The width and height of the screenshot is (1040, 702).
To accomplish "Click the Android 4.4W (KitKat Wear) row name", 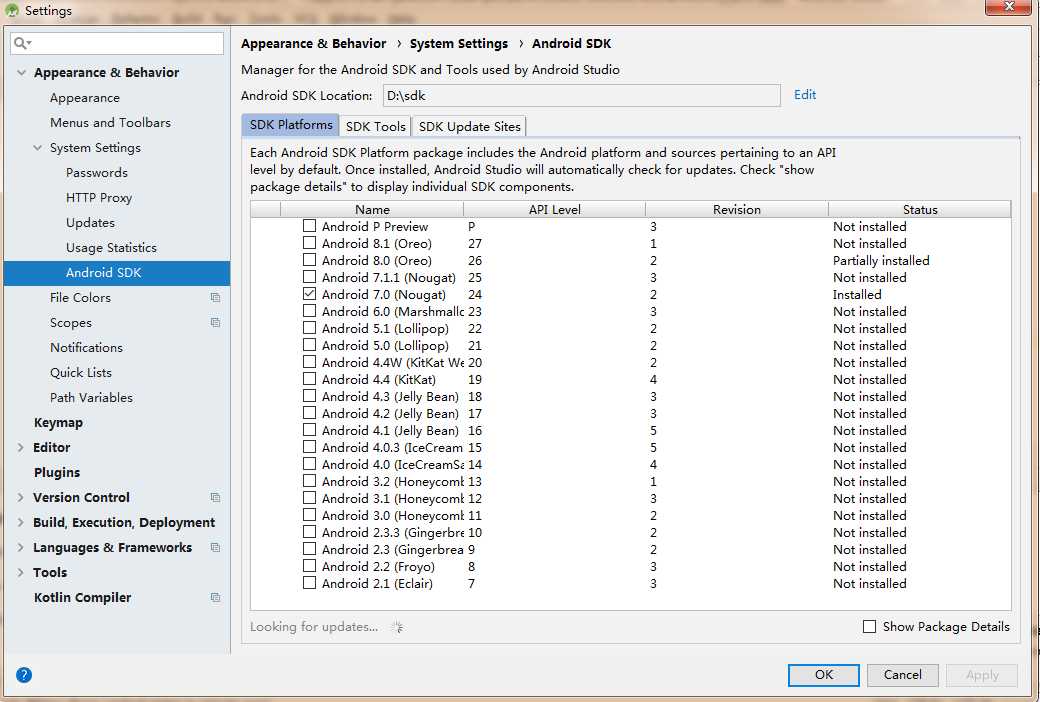I will (x=393, y=362).
